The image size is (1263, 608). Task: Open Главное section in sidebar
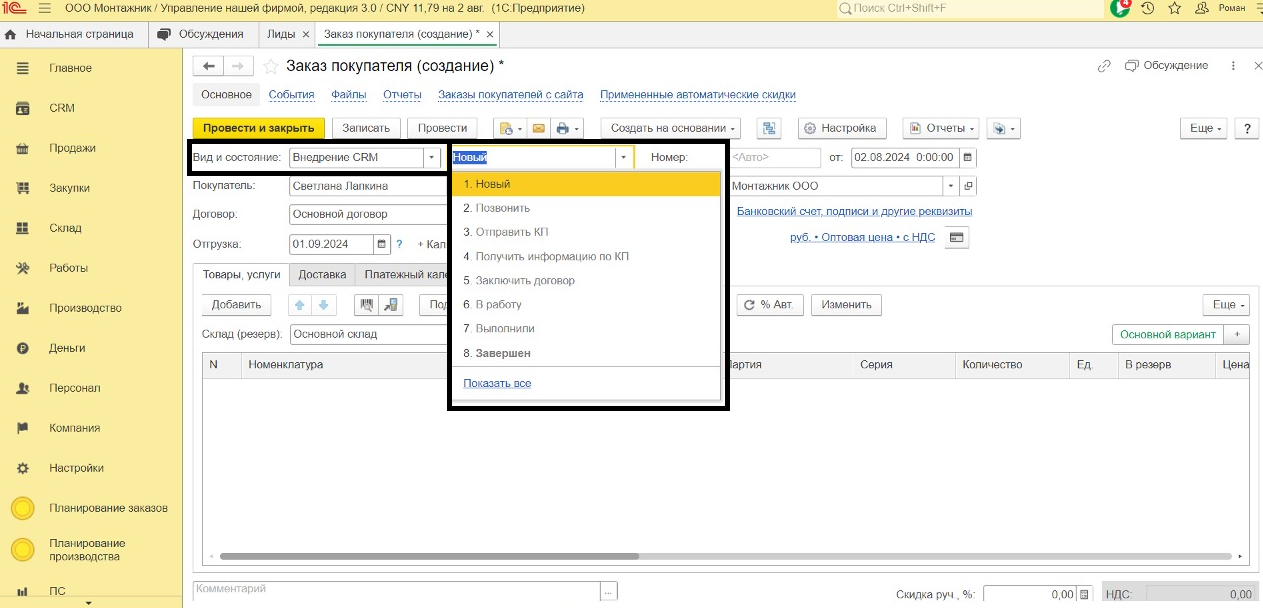(70, 68)
